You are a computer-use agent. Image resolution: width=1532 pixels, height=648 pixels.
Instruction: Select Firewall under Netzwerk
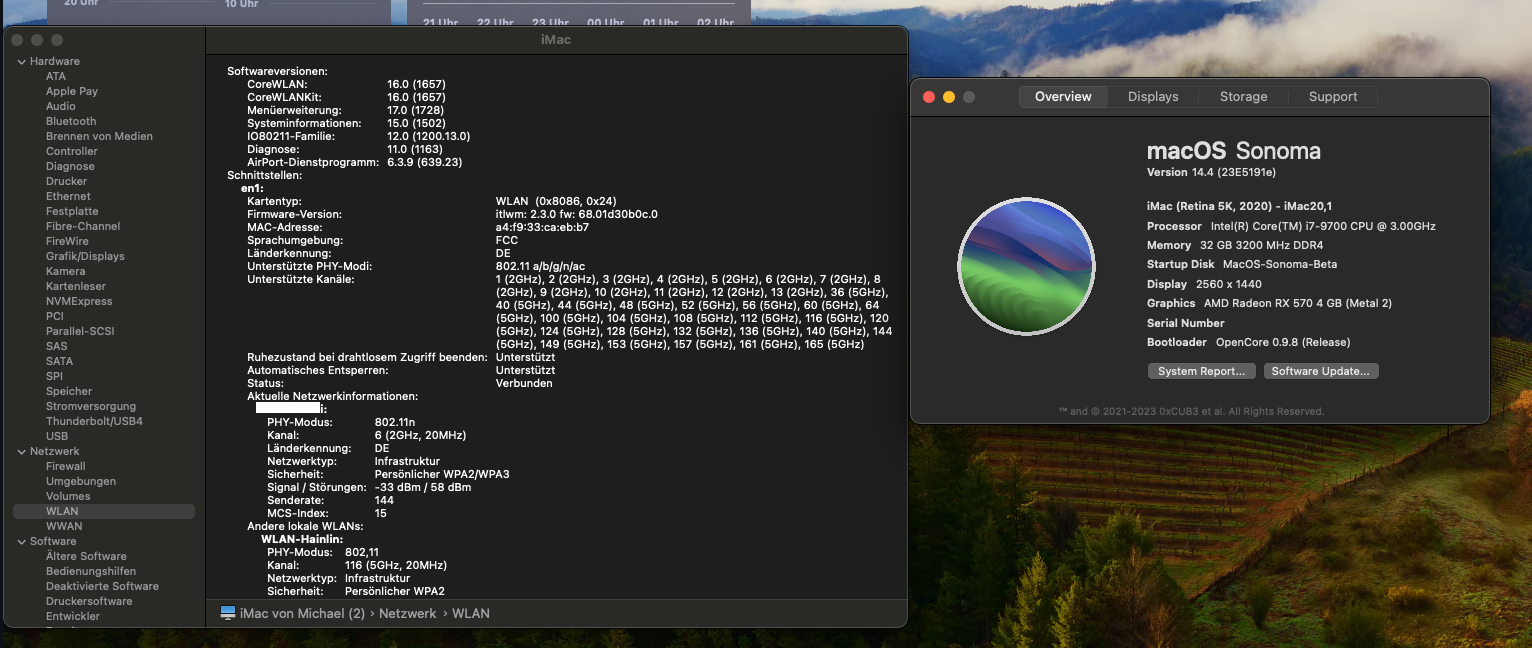(66, 466)
